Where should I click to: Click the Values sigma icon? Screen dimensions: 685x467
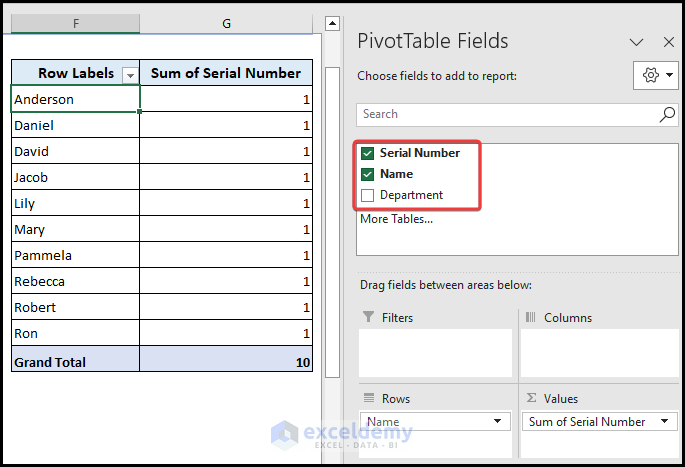click(x=531, y=398)
